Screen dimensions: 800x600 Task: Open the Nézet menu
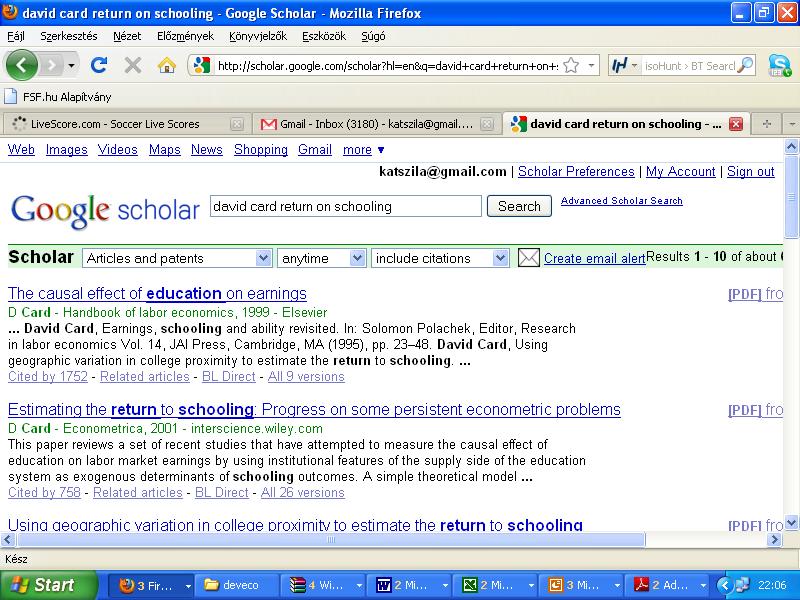click(127, 36)
